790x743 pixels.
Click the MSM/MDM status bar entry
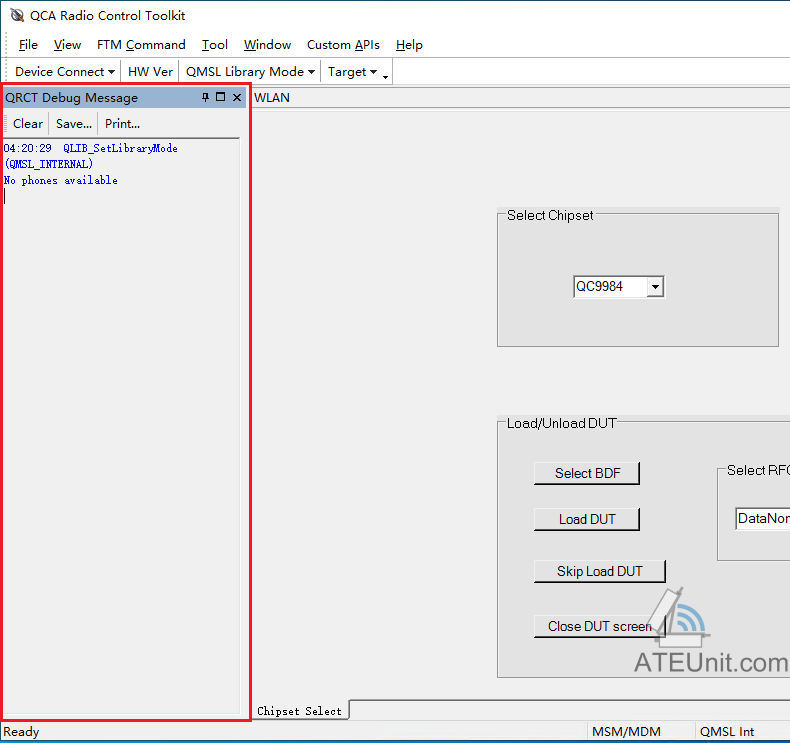pos(626,731)
